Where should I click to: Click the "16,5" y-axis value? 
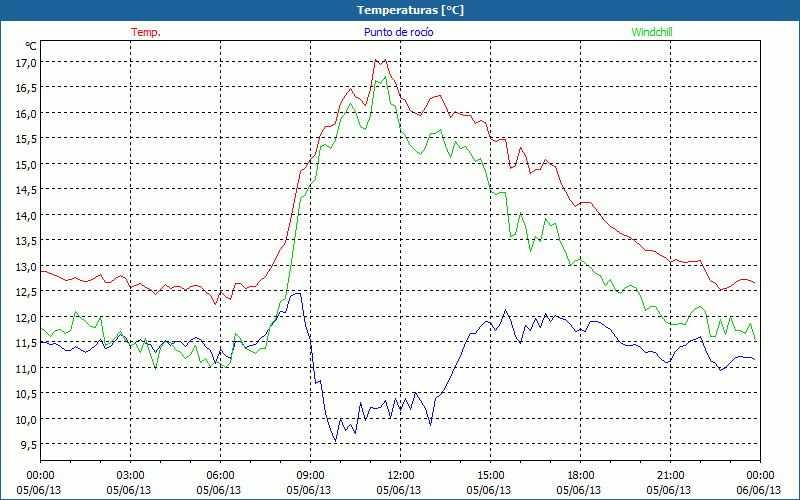click(27, 88)
